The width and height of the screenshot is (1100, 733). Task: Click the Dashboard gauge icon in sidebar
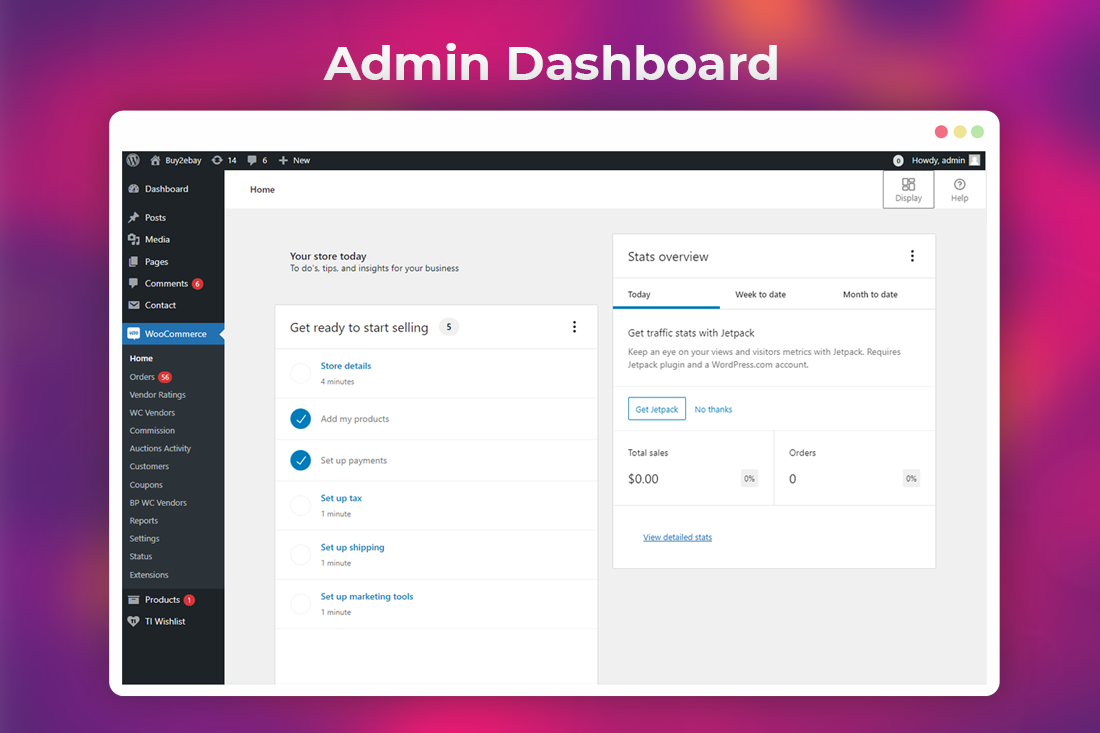(134, 189)
